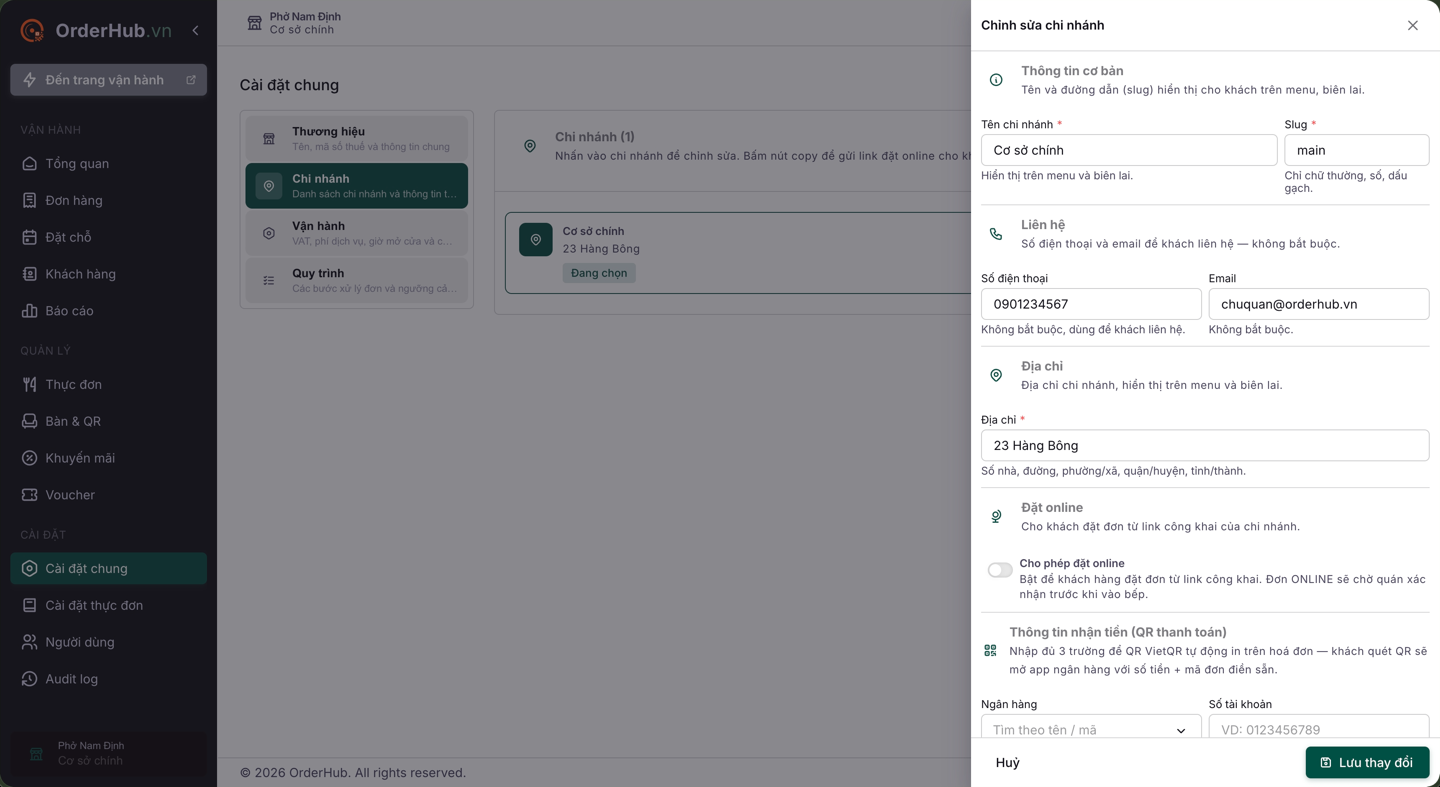
Task: Click the Chi nhánh (1) heading text
Action: pyautogui.click(x=595, y=137)
